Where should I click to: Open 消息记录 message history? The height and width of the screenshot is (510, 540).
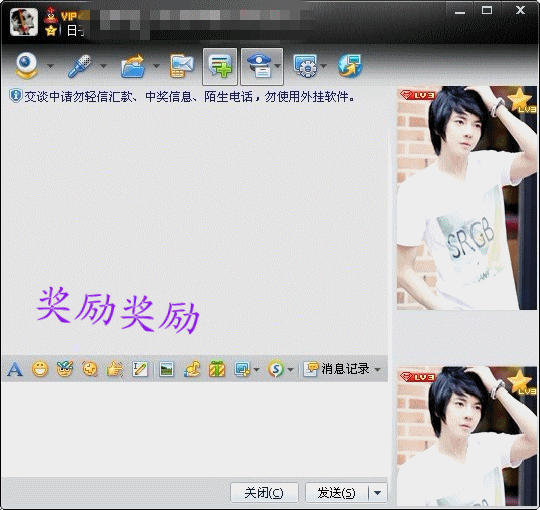click(336, 369)
